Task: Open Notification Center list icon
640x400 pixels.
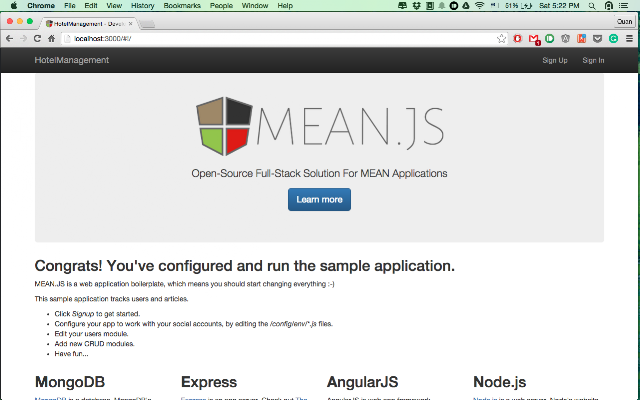Action: (x=624, y=6)
